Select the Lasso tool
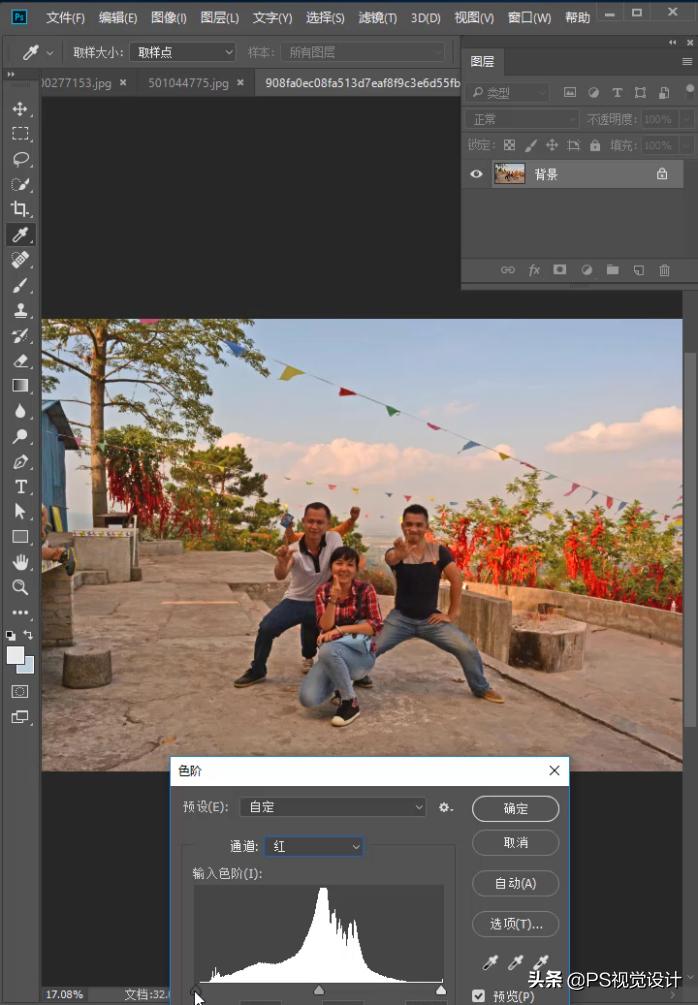The width and height of the screenshot is (698, 1005). 20,159
